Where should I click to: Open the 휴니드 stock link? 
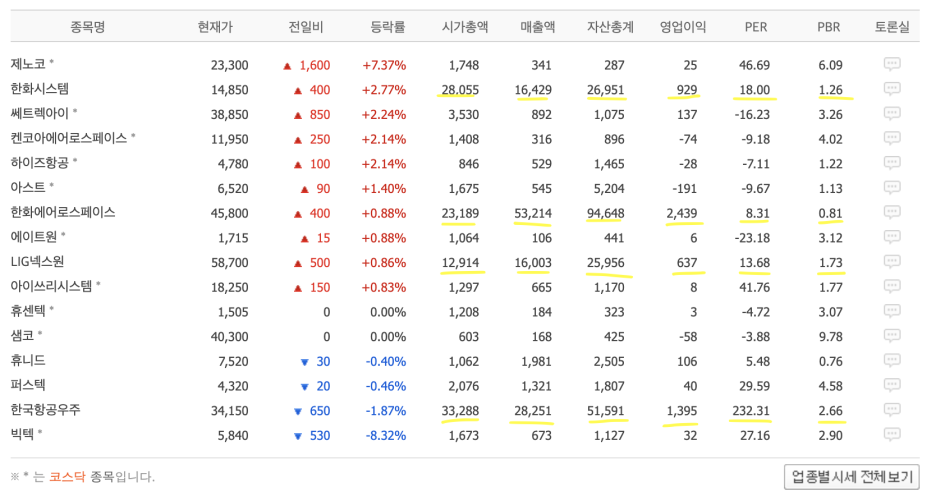point(28,361)
